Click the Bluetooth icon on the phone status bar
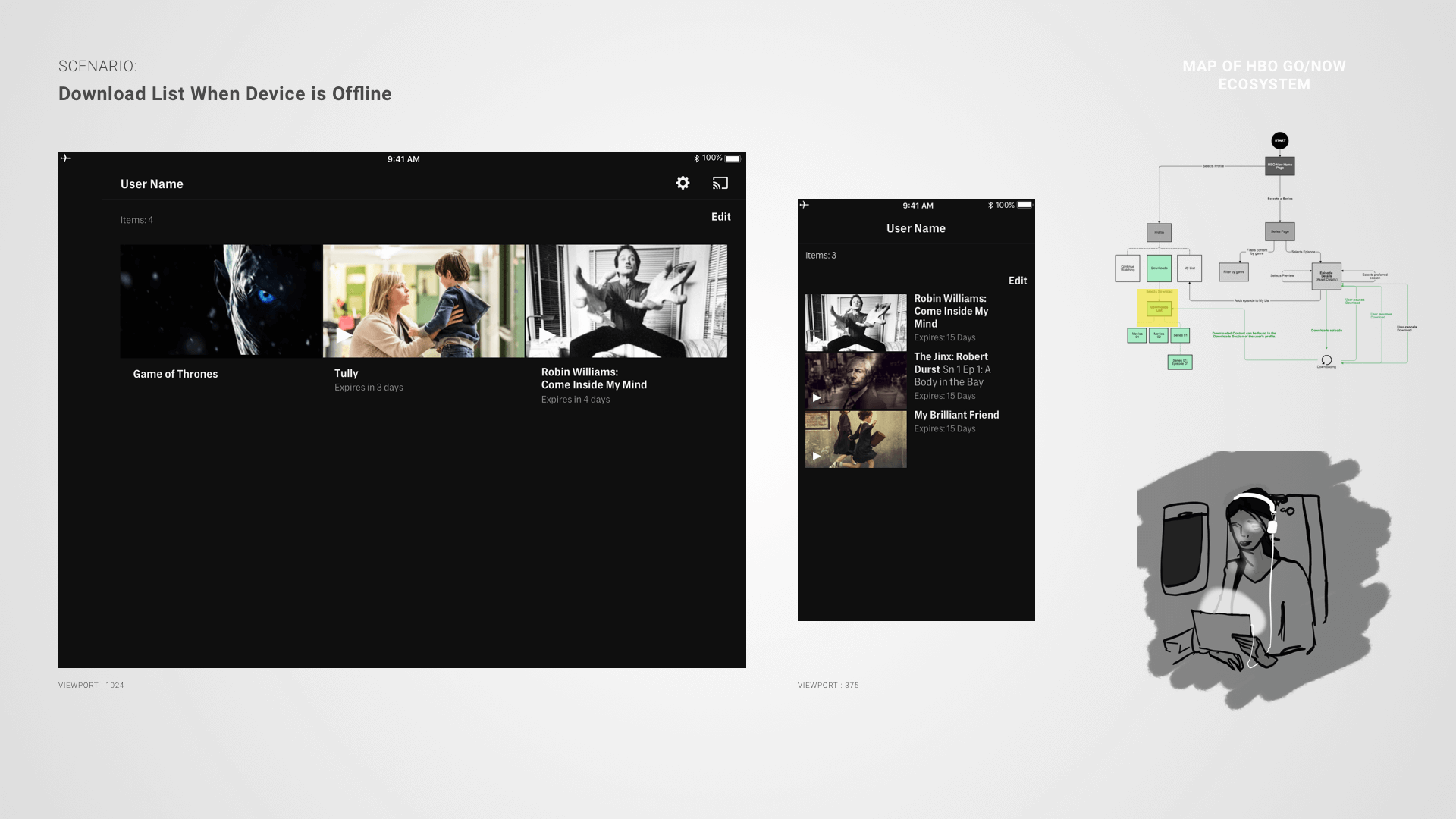The width and height of the screenshot is (1456, 819). (x=990, y=206)
